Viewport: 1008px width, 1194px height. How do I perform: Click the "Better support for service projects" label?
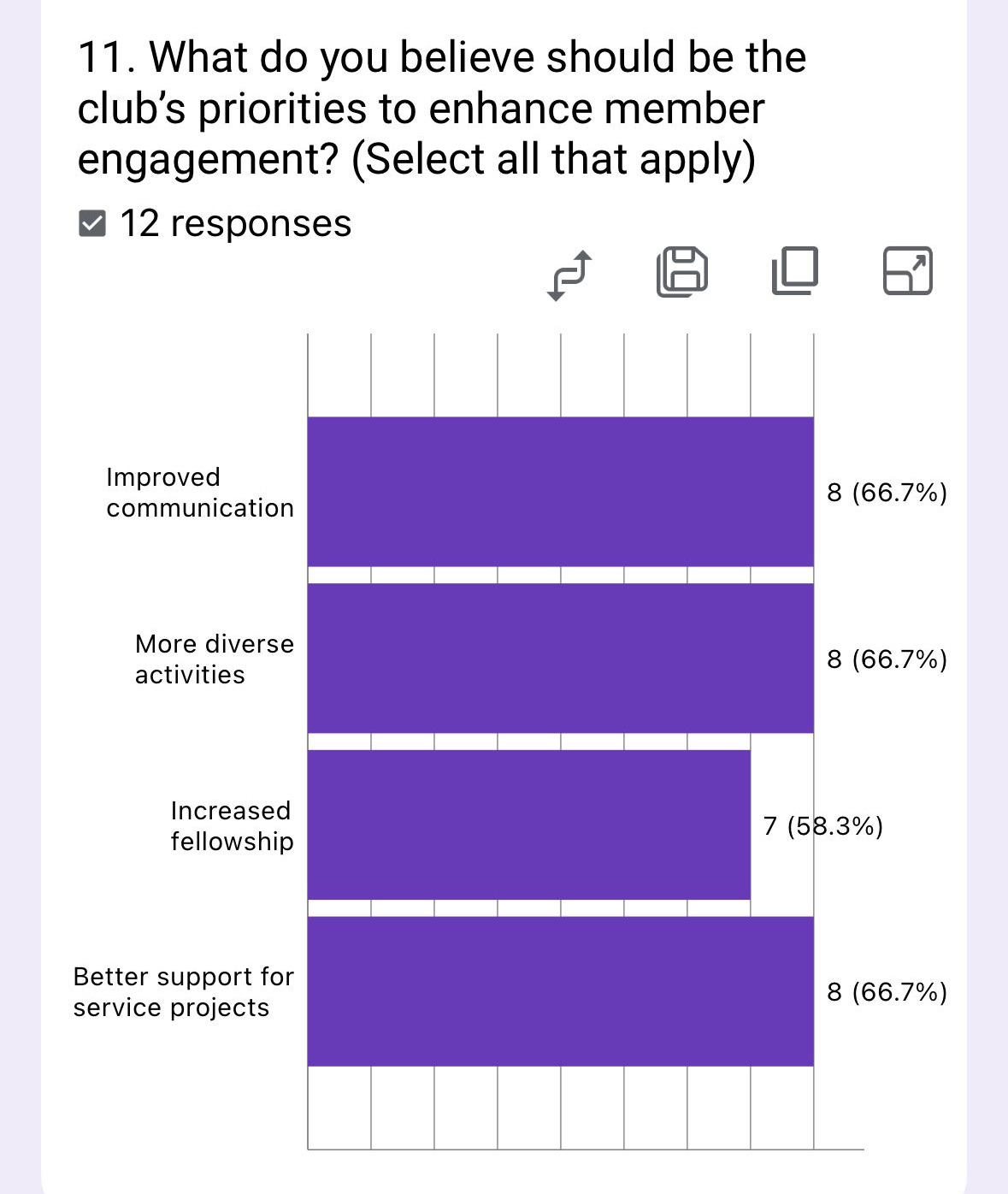click(183, 992)
